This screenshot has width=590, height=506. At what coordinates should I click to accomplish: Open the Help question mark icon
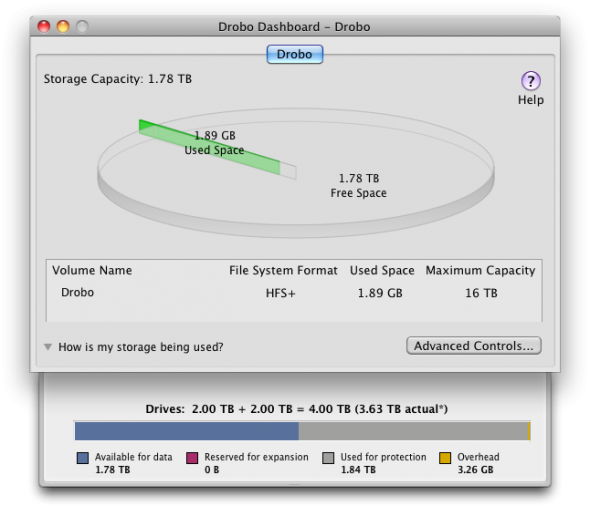(531, 81)
